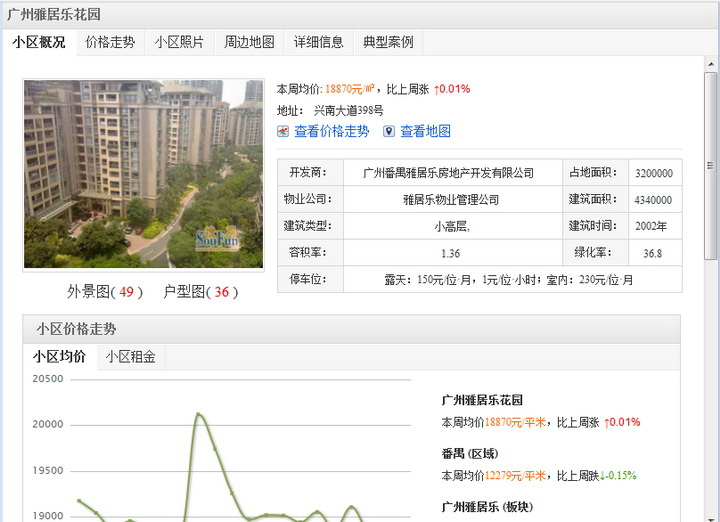Screen dimensions: 720x522
Task: Switch to the 小区租金 chart tab
Action: click(x=131, y=357)
